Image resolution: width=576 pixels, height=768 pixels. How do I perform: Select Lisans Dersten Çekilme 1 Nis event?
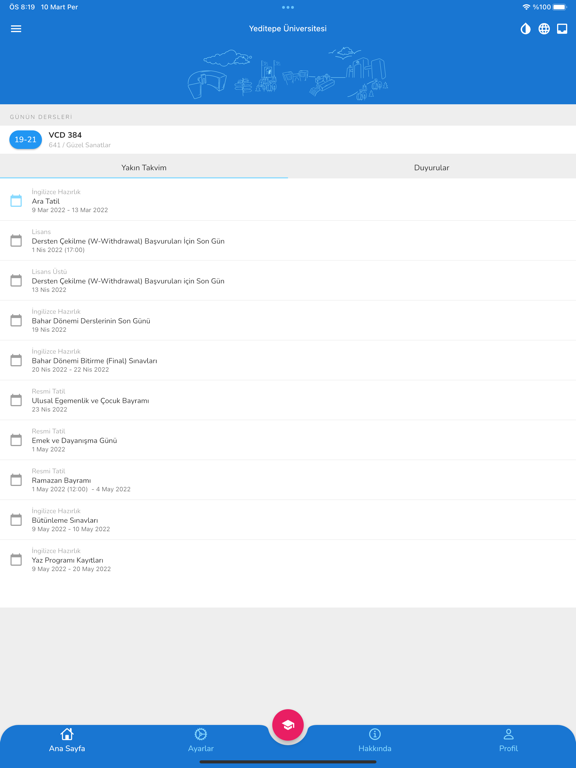(128, 241)
